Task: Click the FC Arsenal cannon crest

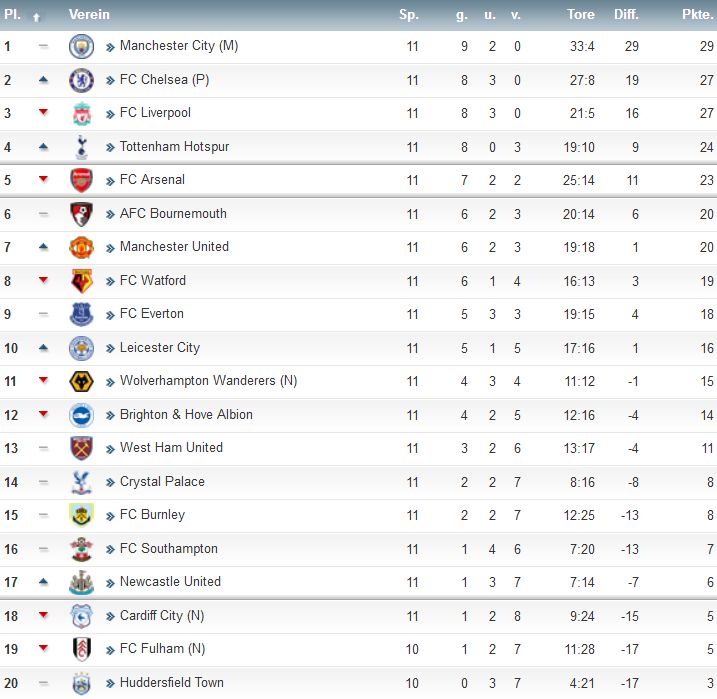Action: tap(81, 180)
